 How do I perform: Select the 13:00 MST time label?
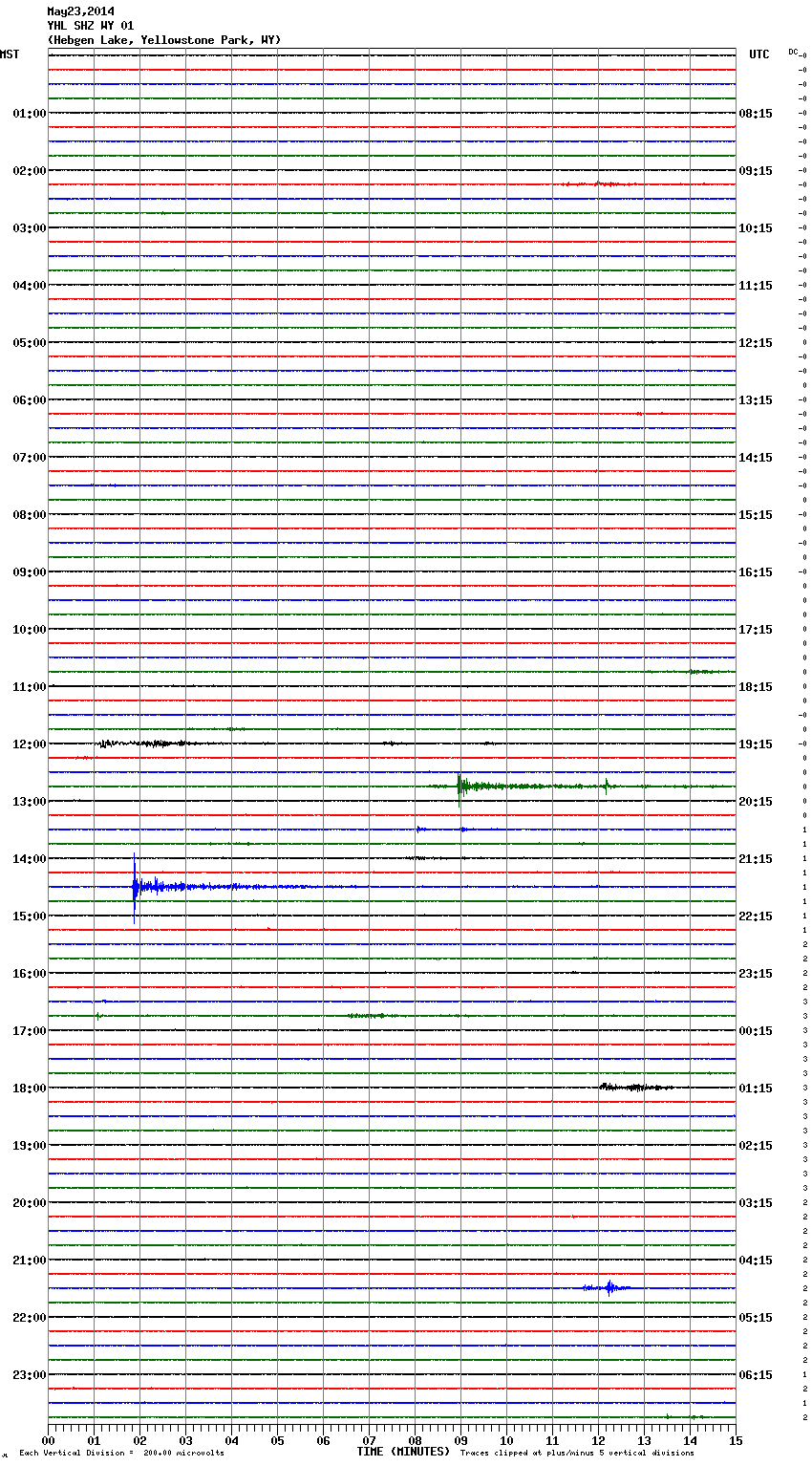(x=30, y=802)
